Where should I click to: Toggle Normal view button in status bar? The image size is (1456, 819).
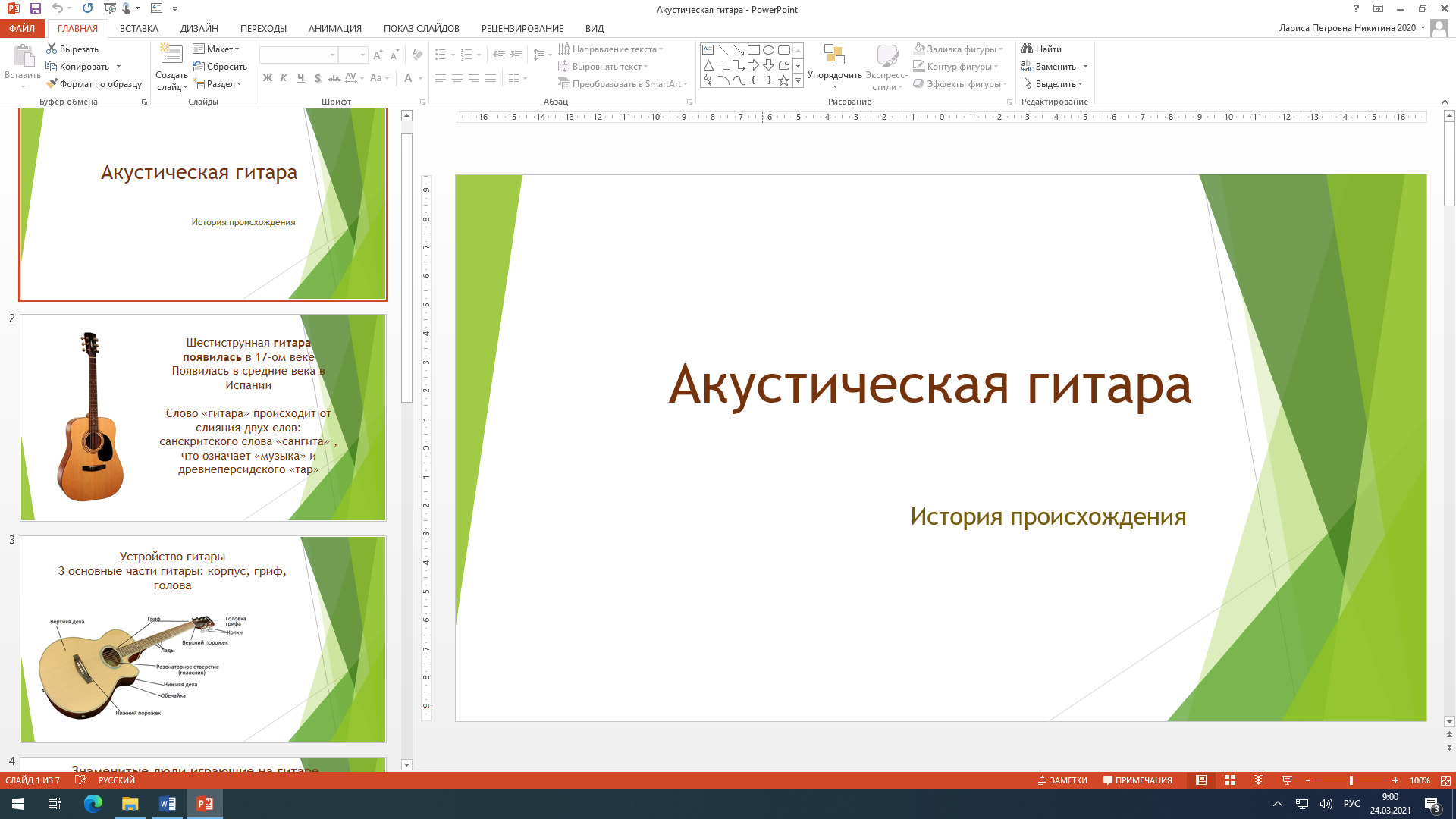point(1201,780)
